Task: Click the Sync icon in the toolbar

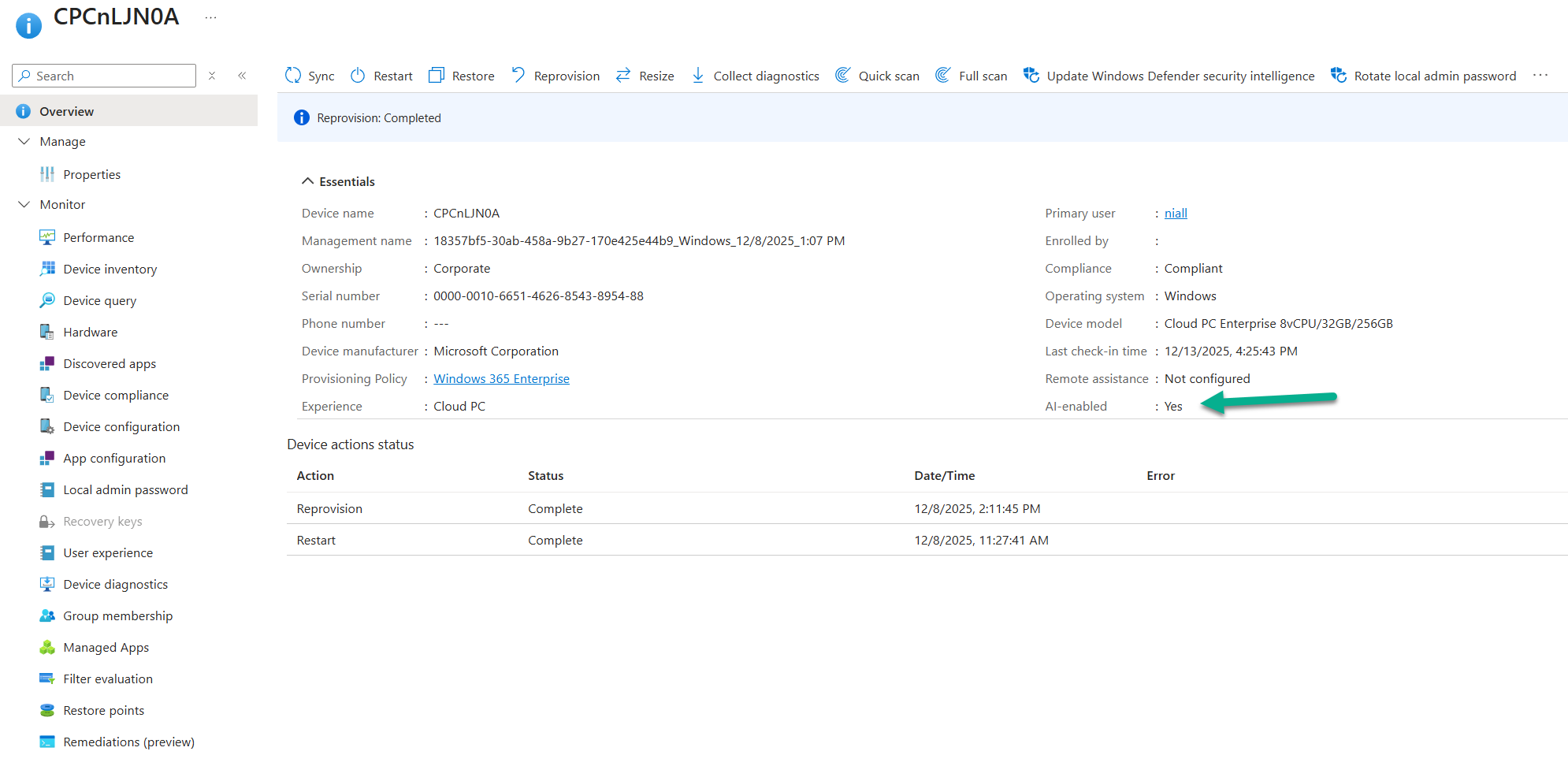Action: tap(293, 76)
